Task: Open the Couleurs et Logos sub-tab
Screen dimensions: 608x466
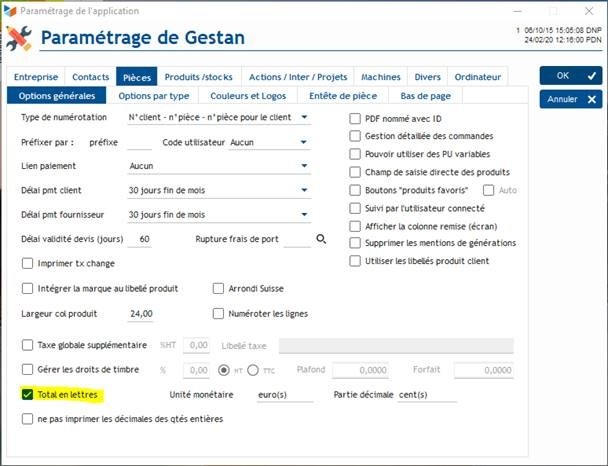Action: click(246, 96)
